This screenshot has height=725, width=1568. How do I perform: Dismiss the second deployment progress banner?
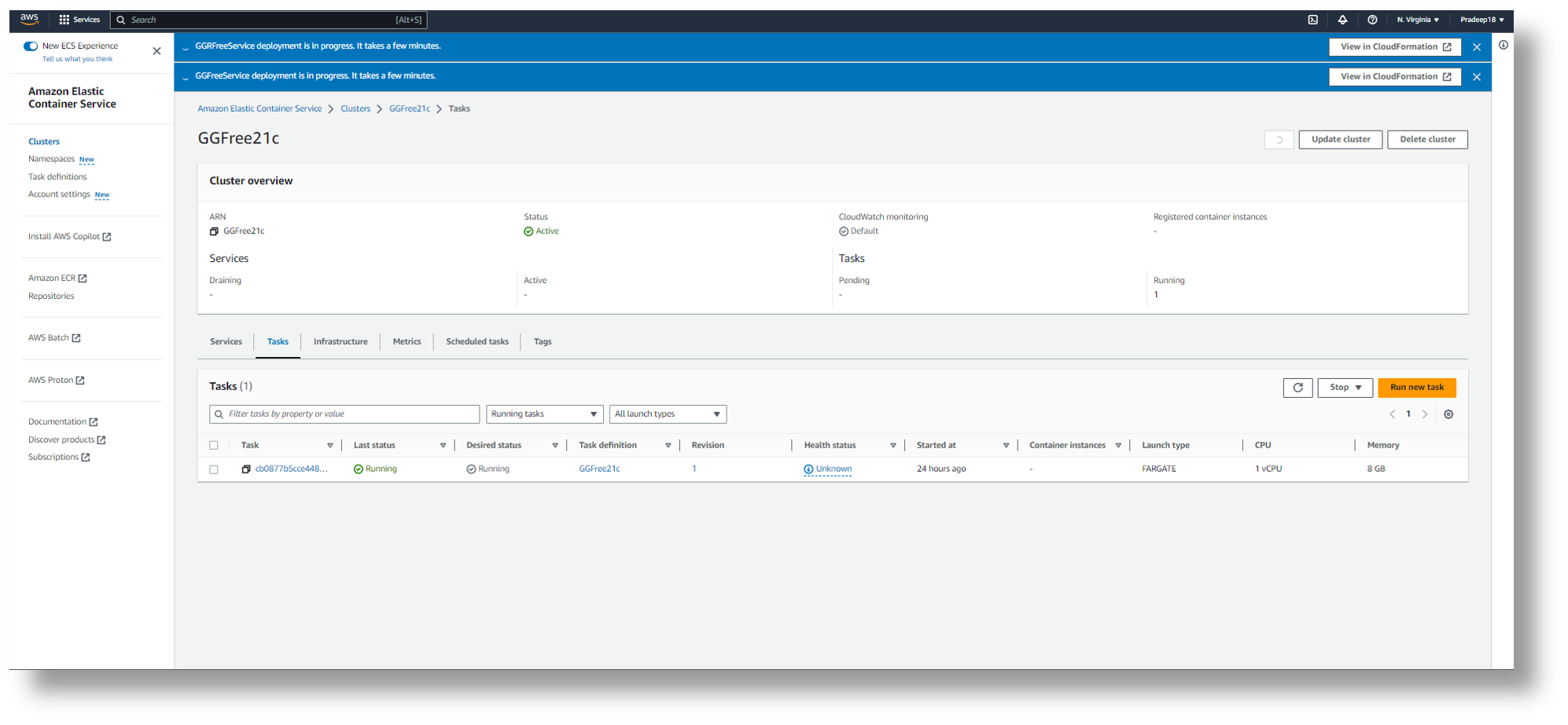1477,77
